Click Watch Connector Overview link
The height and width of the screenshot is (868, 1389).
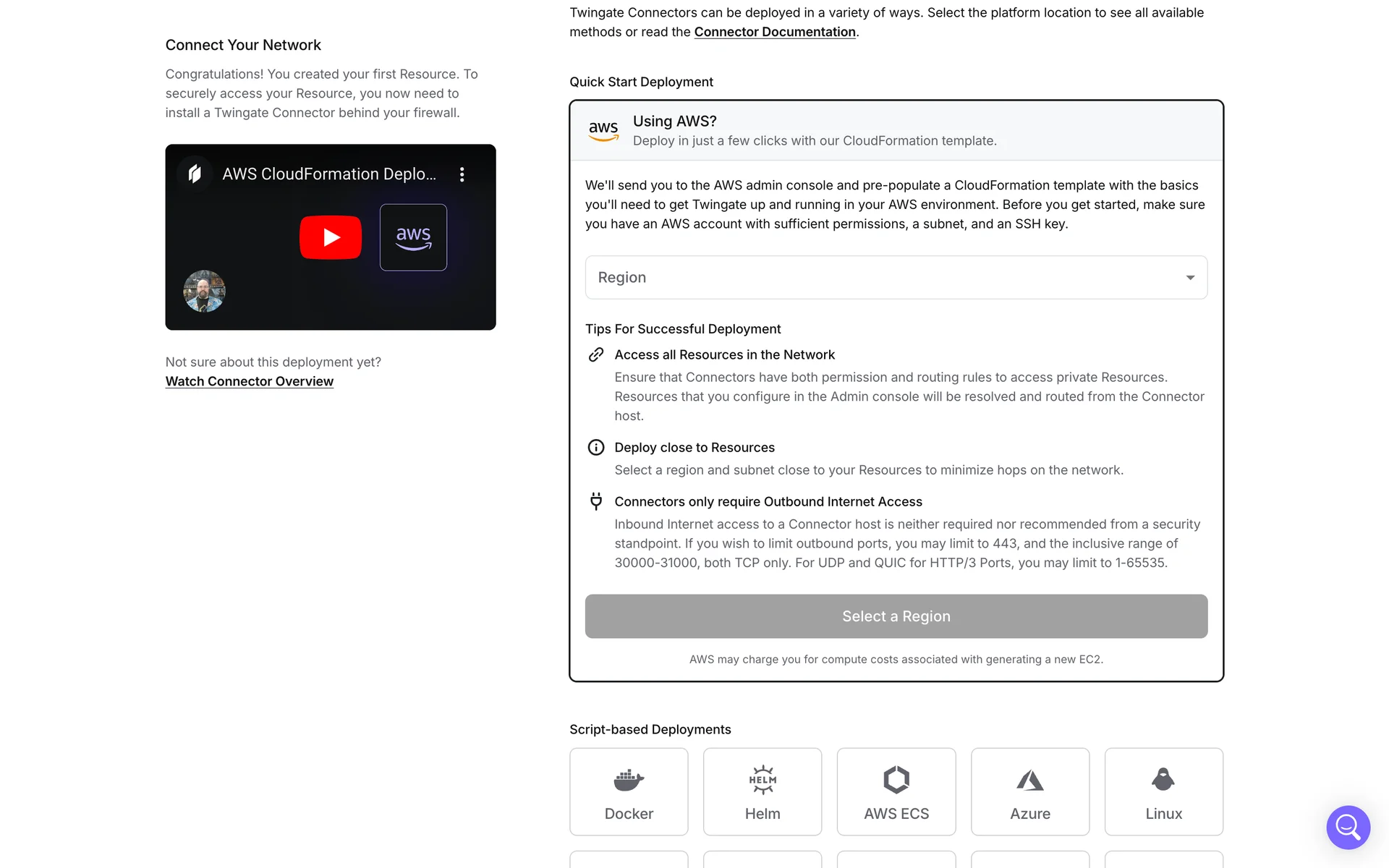tap(249, 381)
